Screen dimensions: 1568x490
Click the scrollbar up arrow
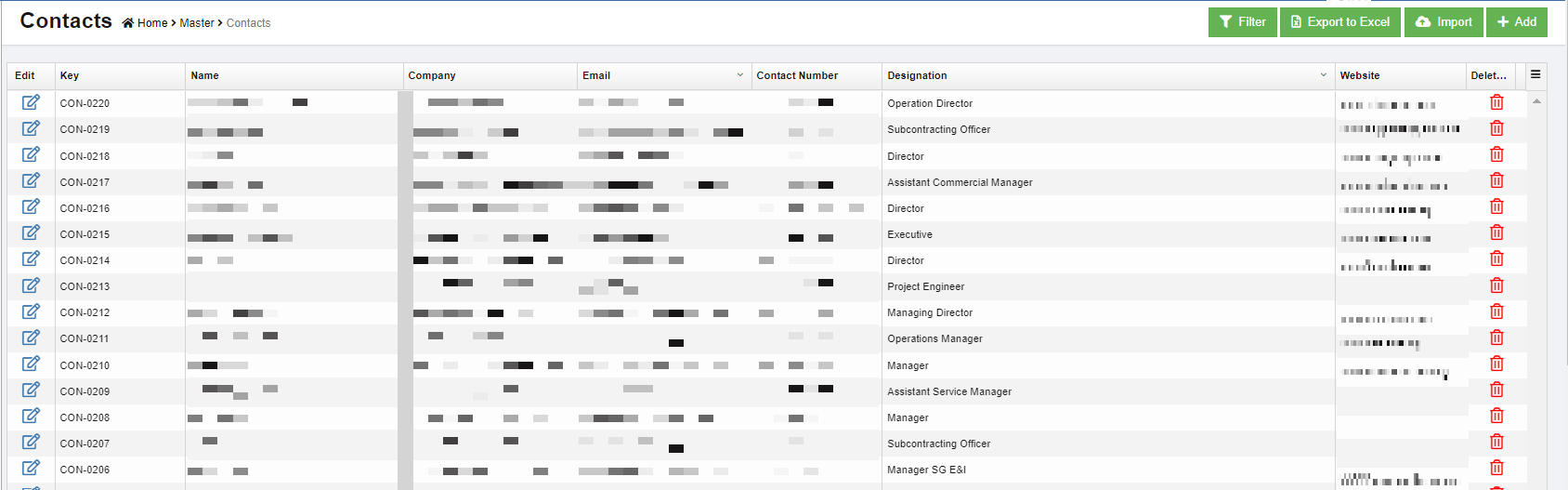[x=1536, y=100]
